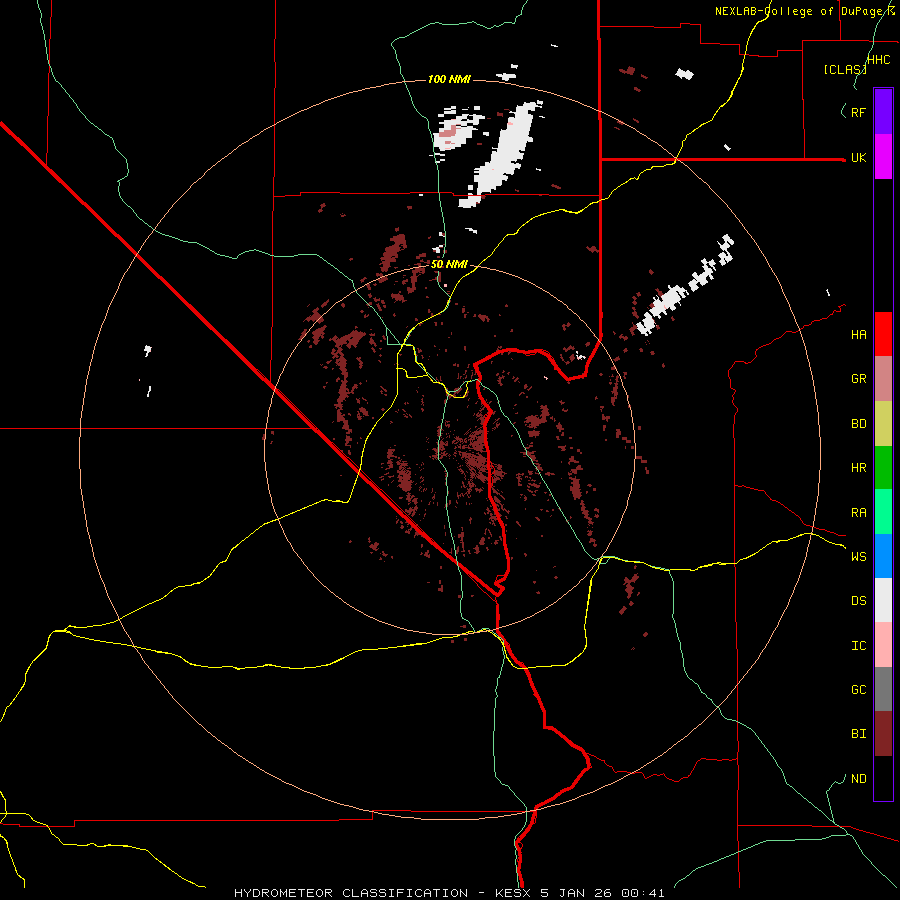Click the 5 JAN 26 00:41 timestamp
Viewport: 900px width, 900px height.
click(x=602, y=893)
